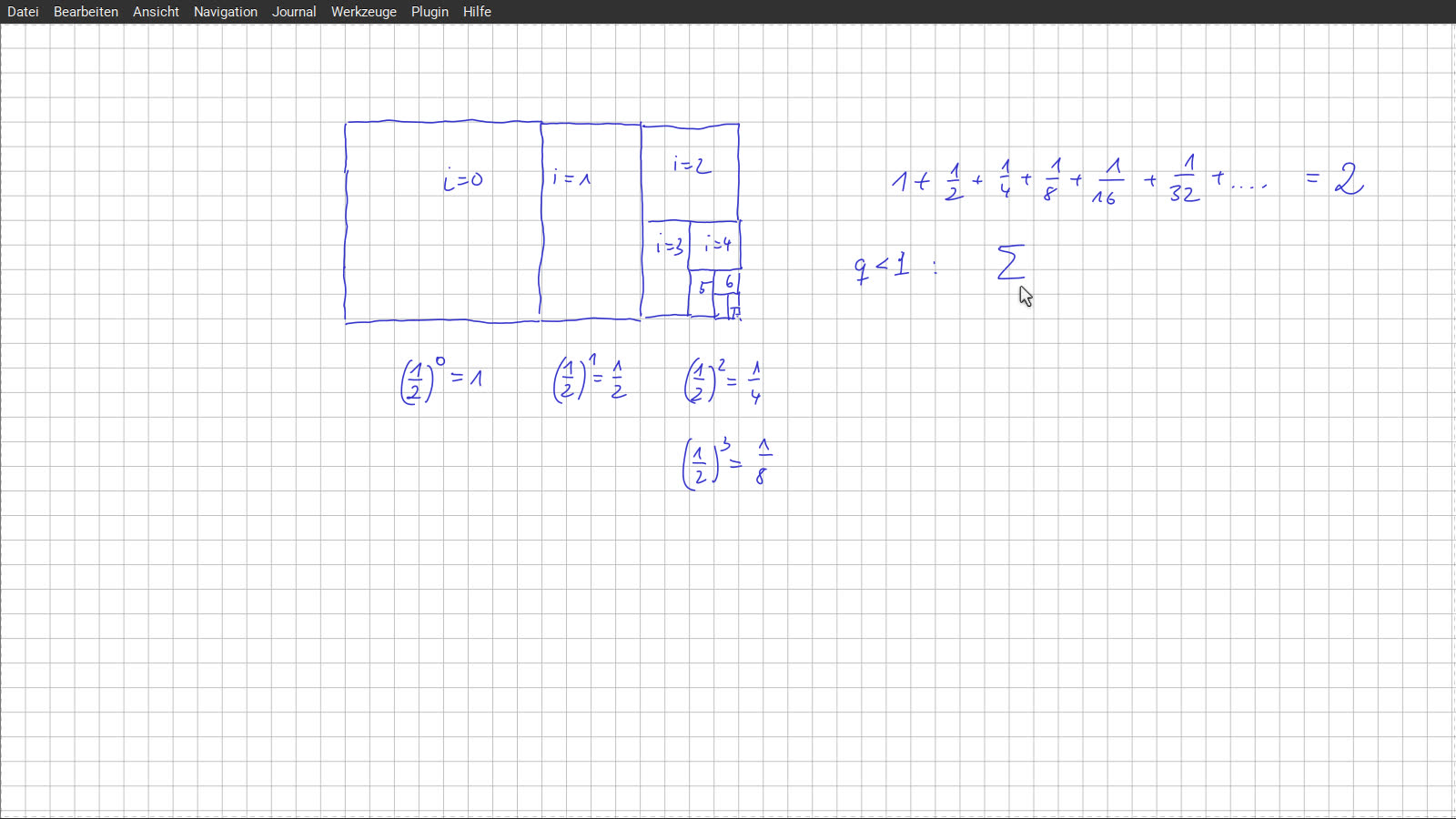Click the handwritten sigma symbol

coord(1011,261)
